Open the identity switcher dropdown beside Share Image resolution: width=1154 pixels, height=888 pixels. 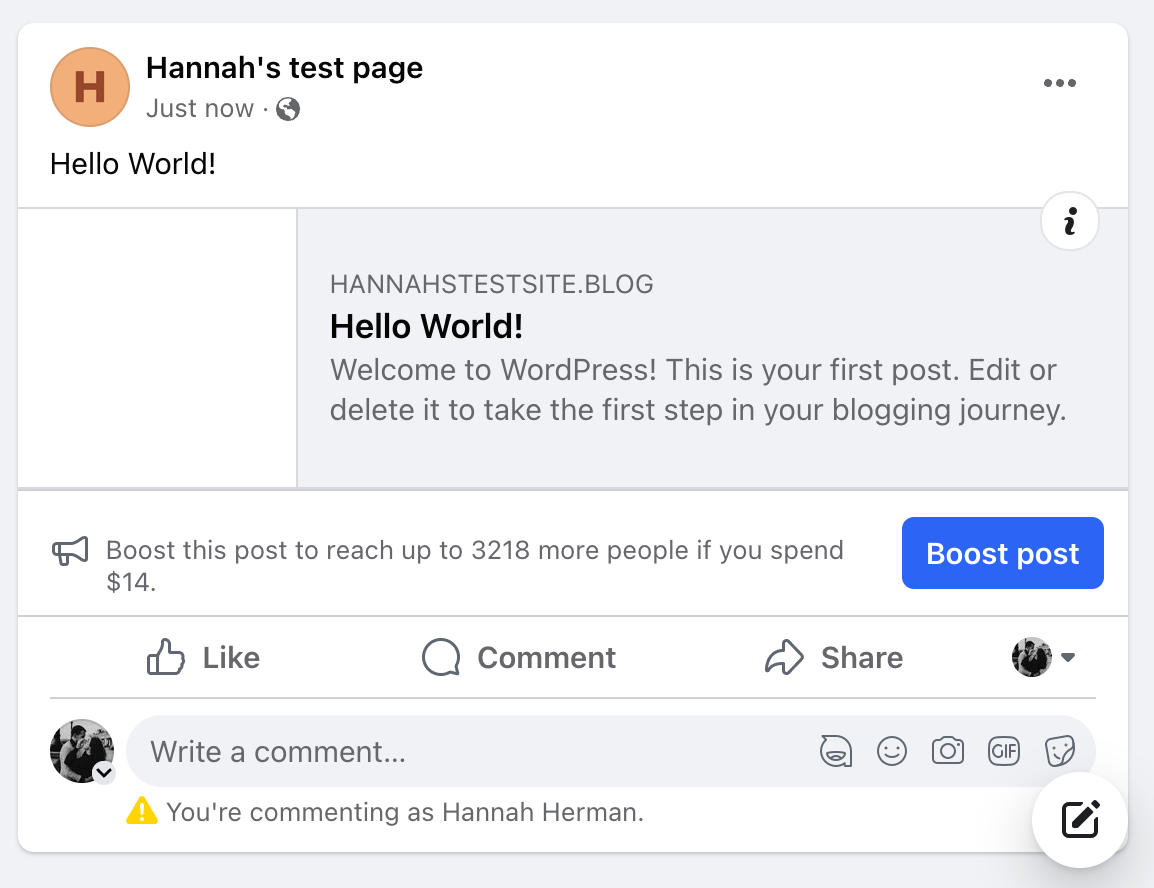click(1044, 657)
